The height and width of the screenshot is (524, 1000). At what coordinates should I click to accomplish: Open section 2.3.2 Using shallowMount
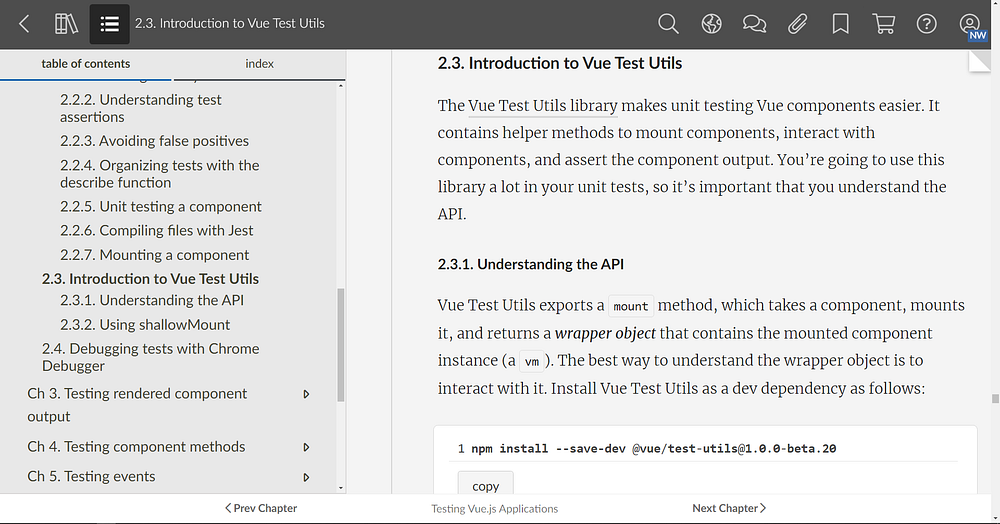[145, 324]
